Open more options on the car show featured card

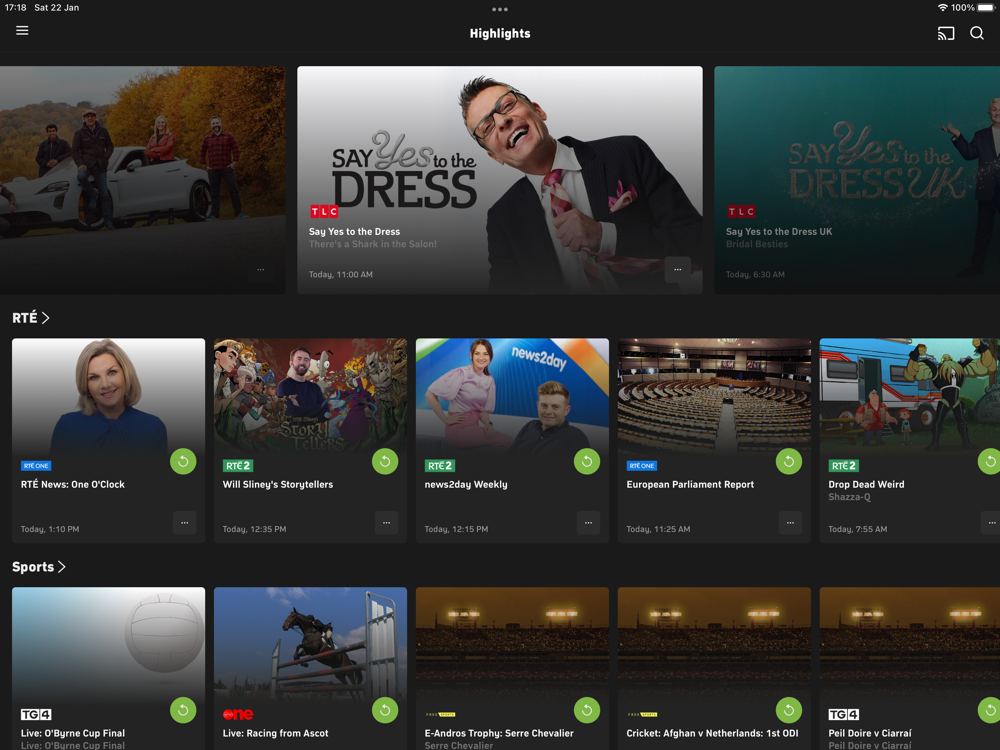tap(261, 269)
